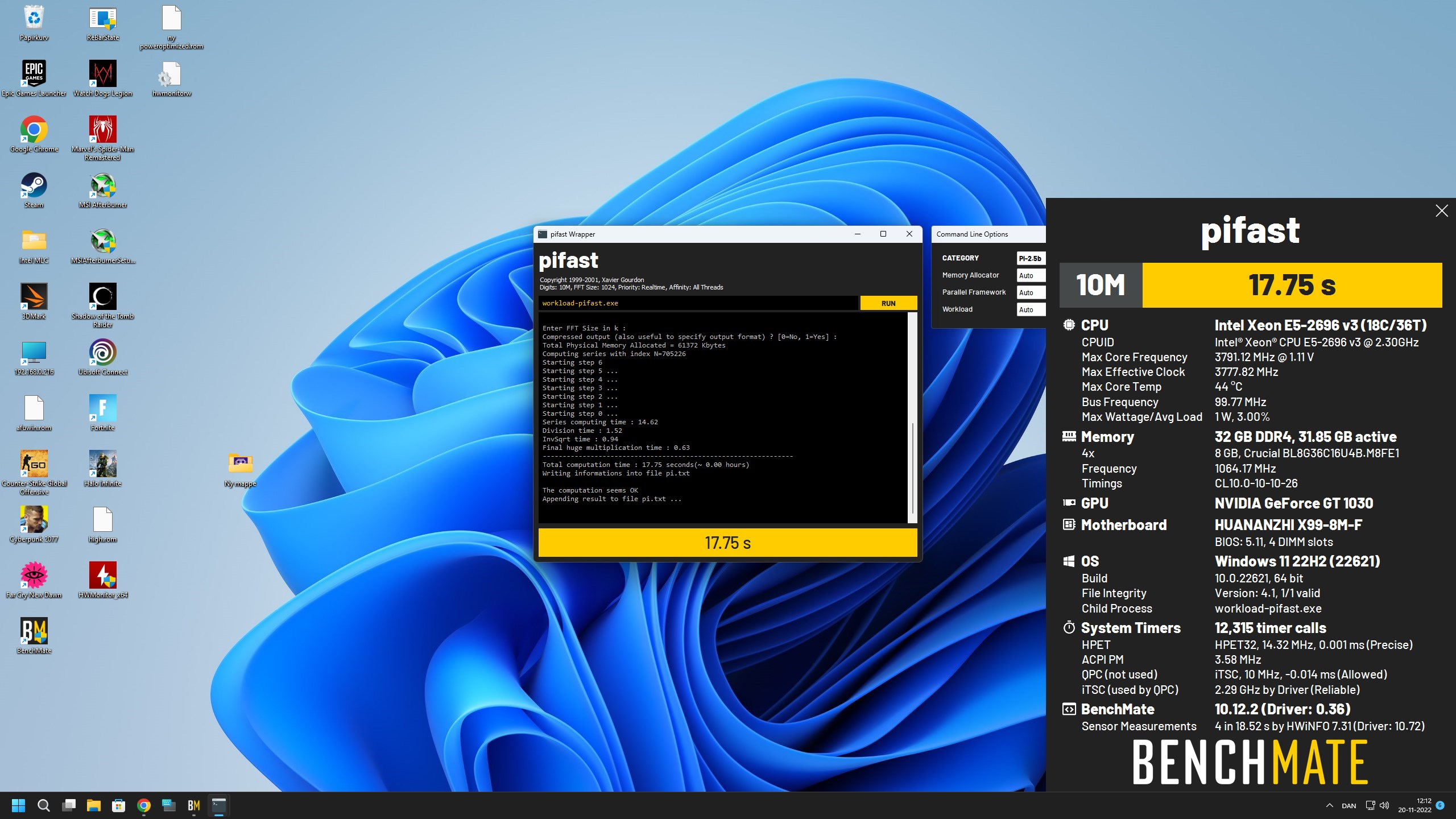
Task: Minimize the pifast Wrapper window
Action: coord(858,234)
